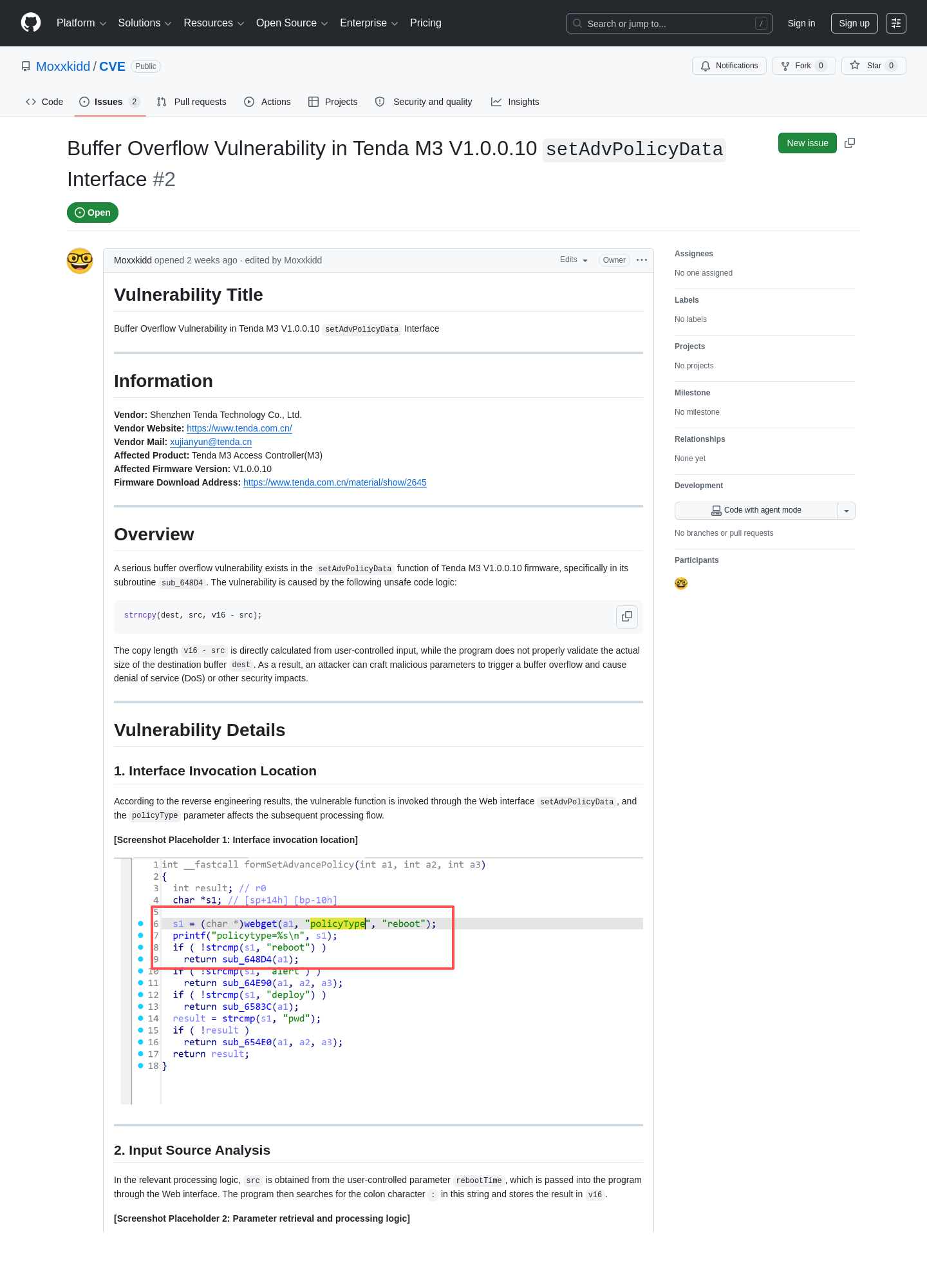Go to the Insights tab
This screenshot has height=1288, width=927.
pyautogui.click(x=515, y=102)
